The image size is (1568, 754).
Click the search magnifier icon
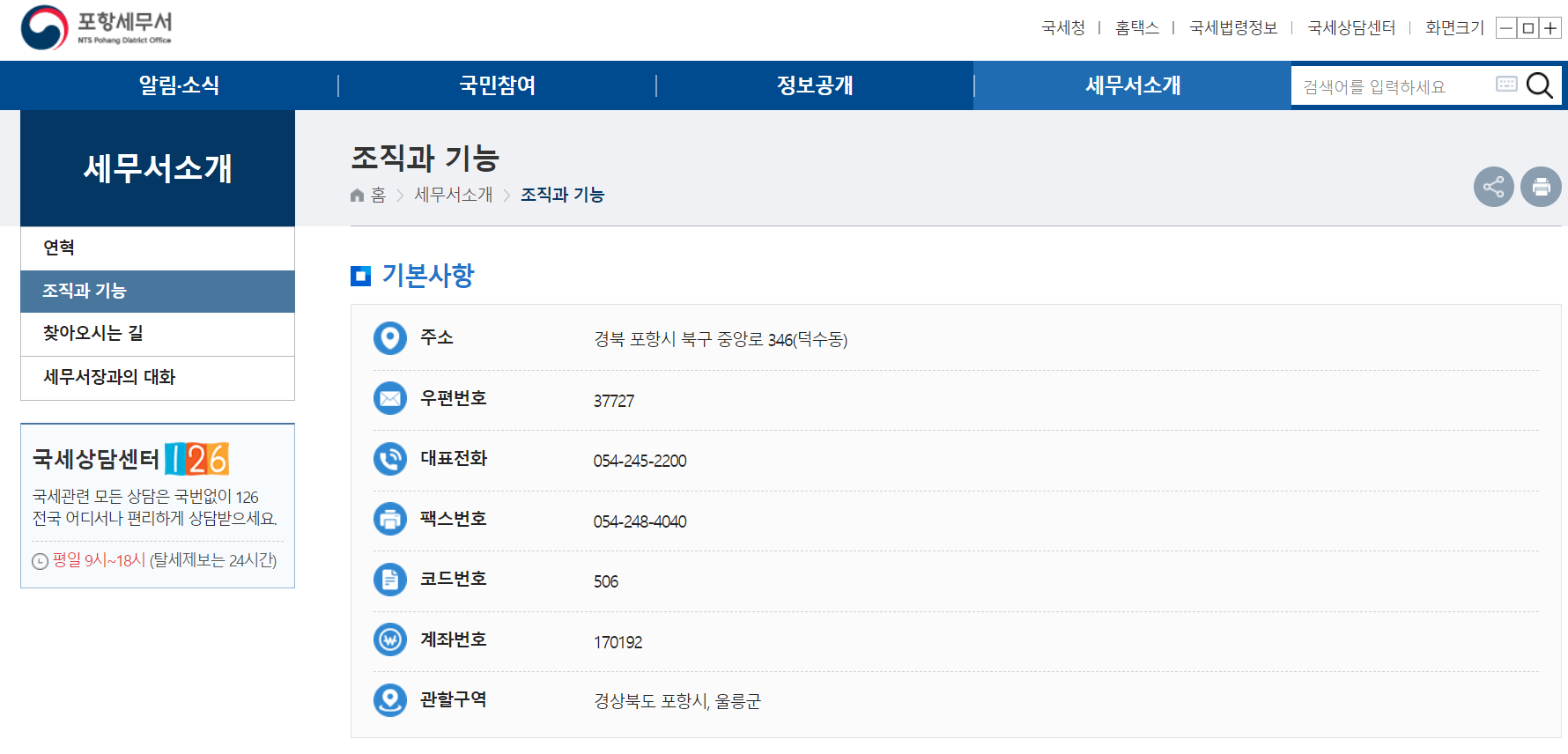tap(1539, 85)
